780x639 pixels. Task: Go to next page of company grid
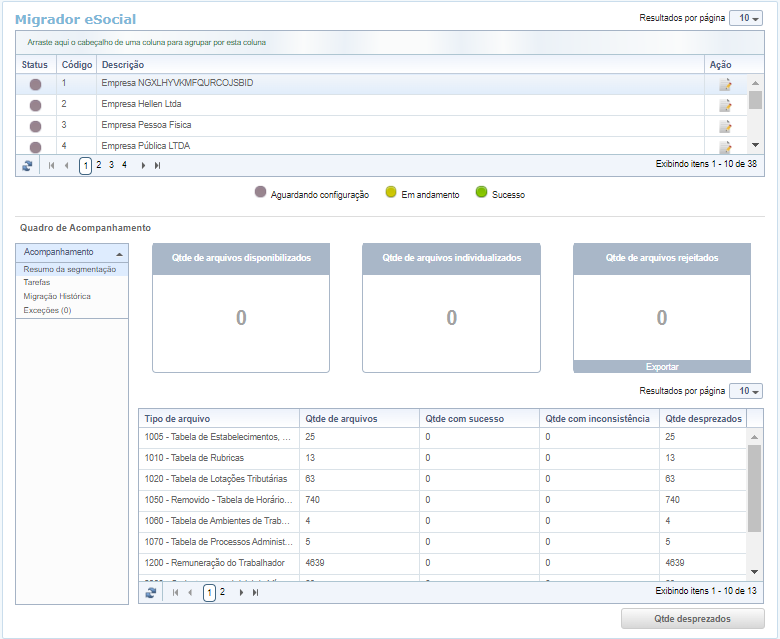point(143,165)
